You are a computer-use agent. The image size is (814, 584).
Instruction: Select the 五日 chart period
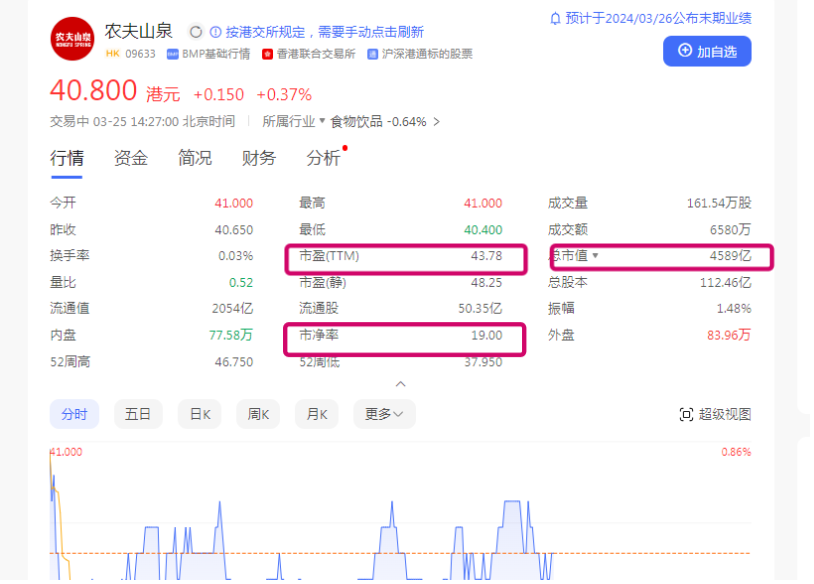click(x=138, y=414)
